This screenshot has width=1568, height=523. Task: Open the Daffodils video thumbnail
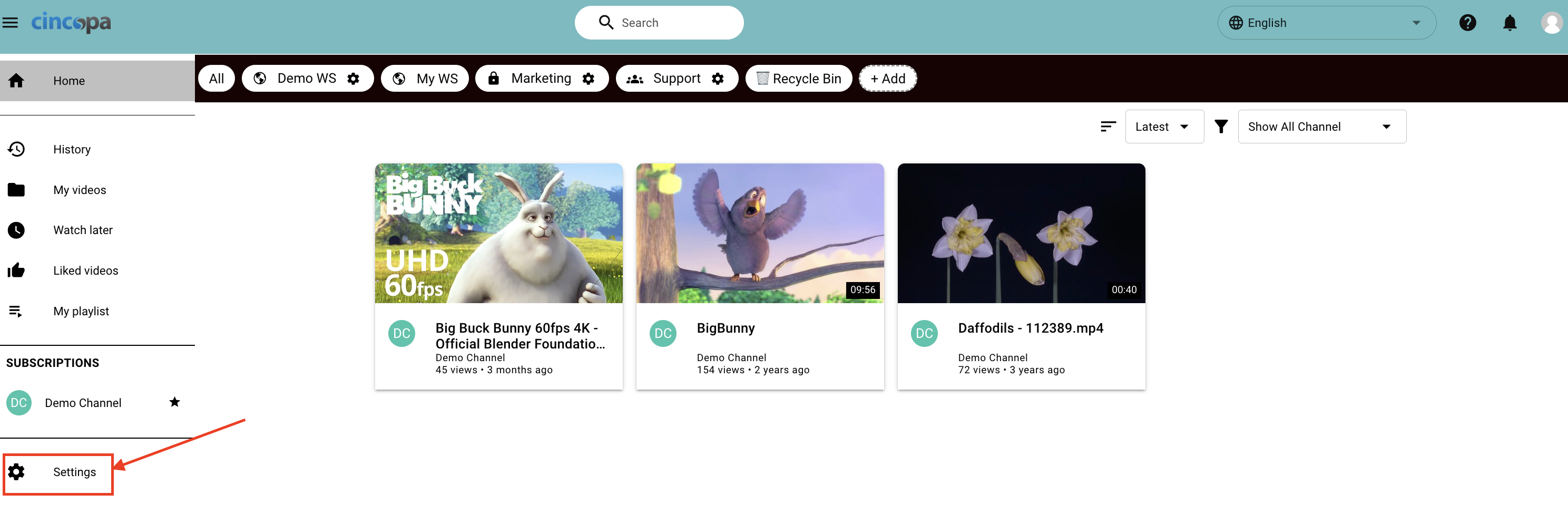pos(1021,233)
